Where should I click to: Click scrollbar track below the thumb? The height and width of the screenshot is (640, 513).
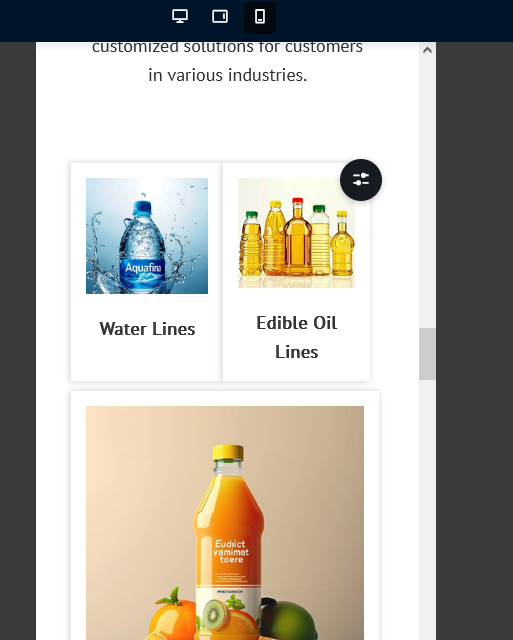point(427,509)
